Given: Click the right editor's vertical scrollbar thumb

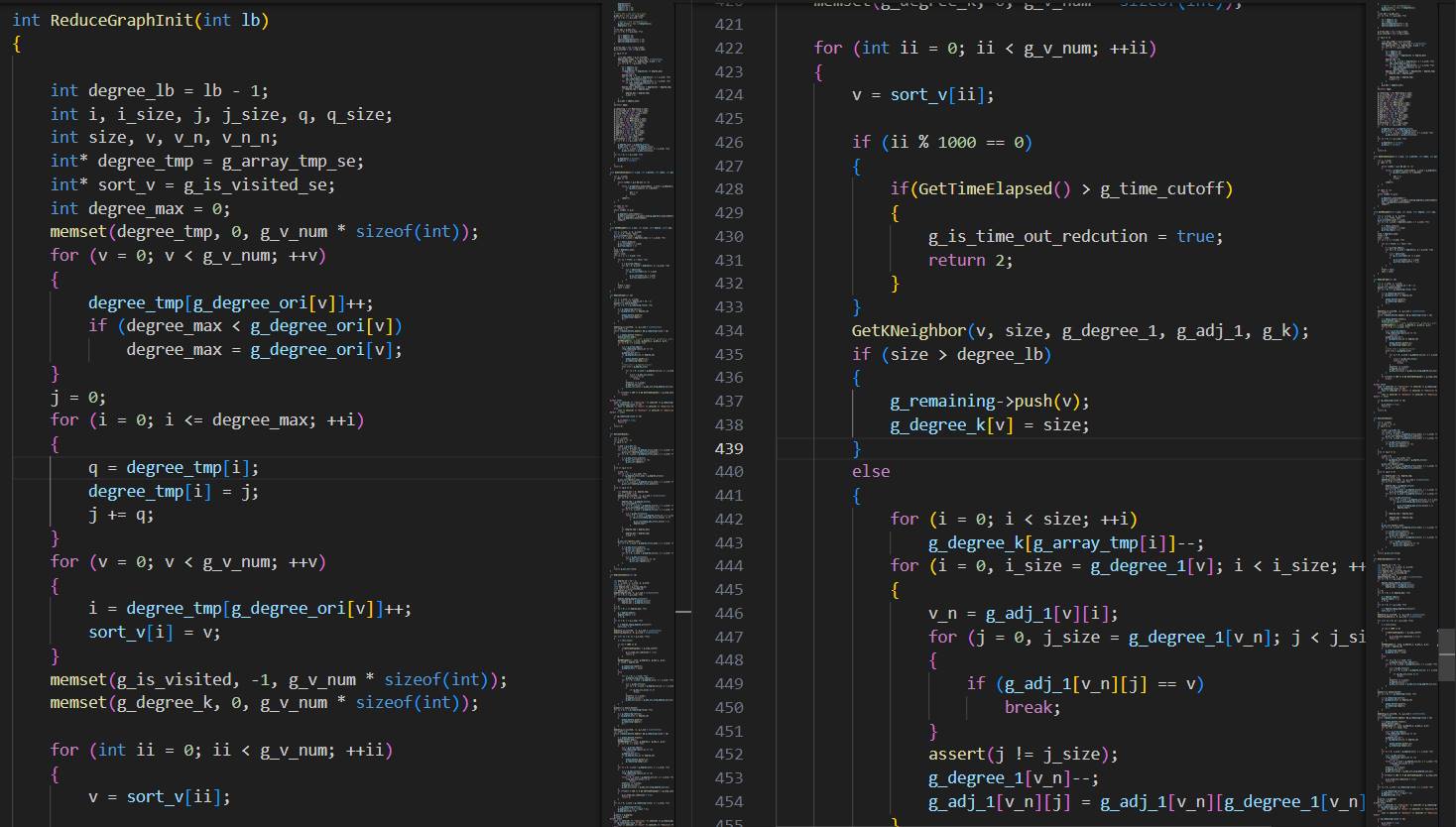Looking at the screenshot, I should pyautogui.click(x=1446, y=654).
